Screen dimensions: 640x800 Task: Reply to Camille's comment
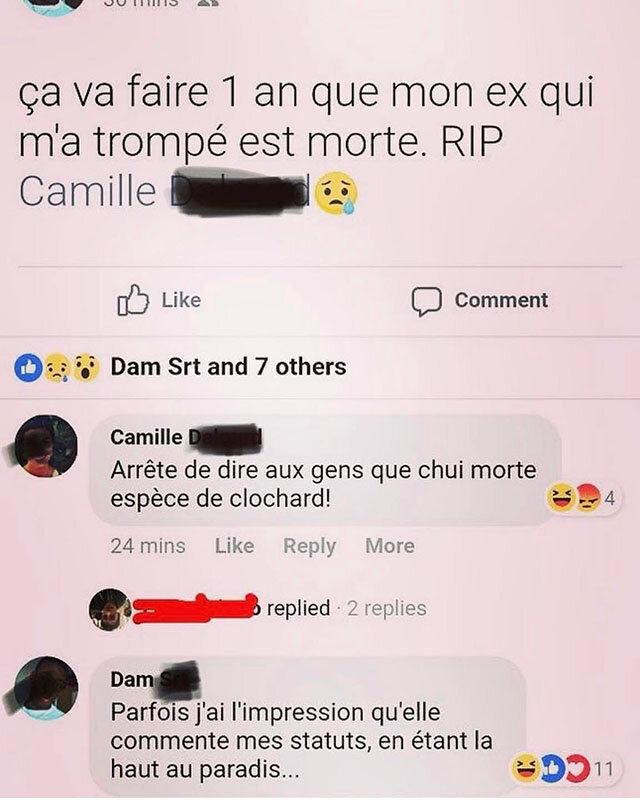point(309,547)
